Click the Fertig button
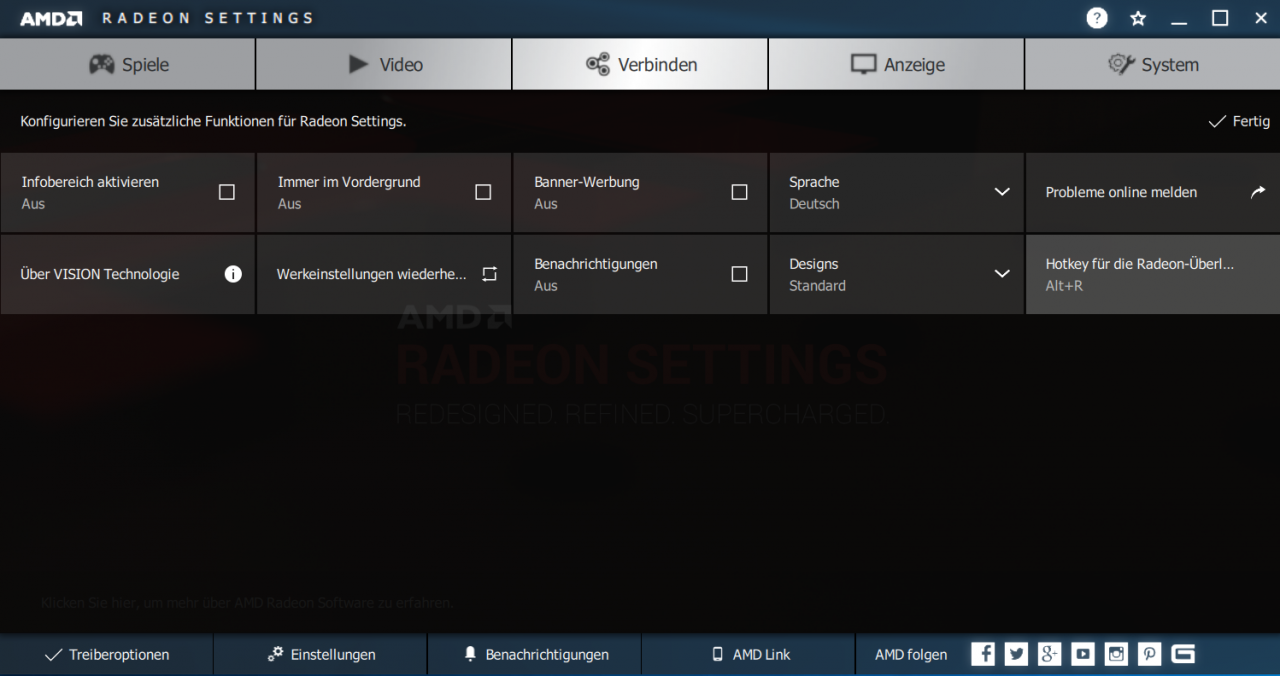 point(1239,121)
